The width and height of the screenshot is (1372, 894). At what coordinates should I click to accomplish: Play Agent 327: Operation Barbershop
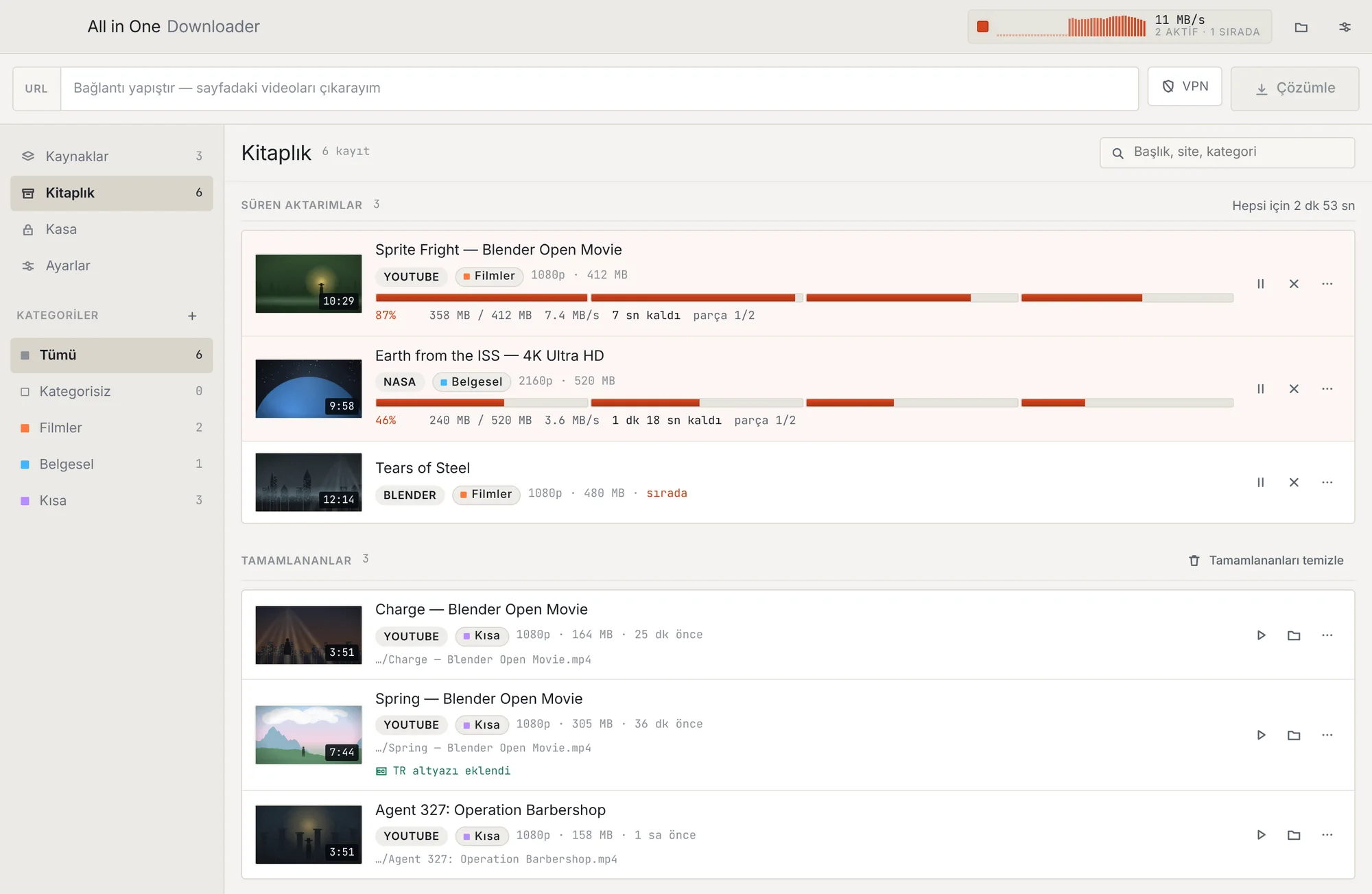pos(1261,835)
